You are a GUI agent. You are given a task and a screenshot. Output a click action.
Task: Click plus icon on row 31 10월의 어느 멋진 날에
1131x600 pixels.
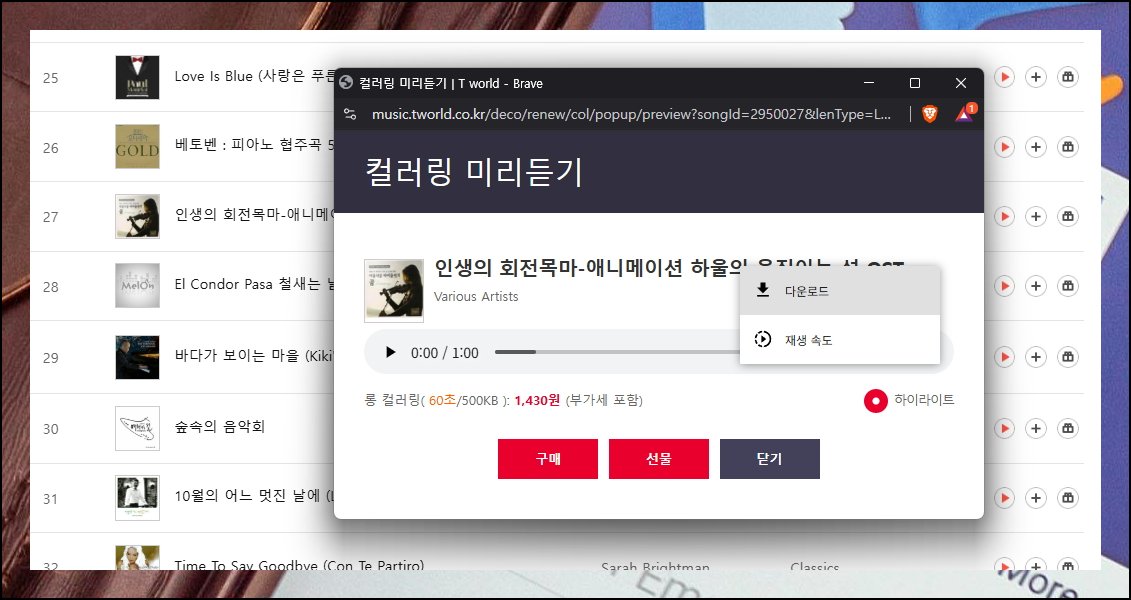(x=1036, y=498)
